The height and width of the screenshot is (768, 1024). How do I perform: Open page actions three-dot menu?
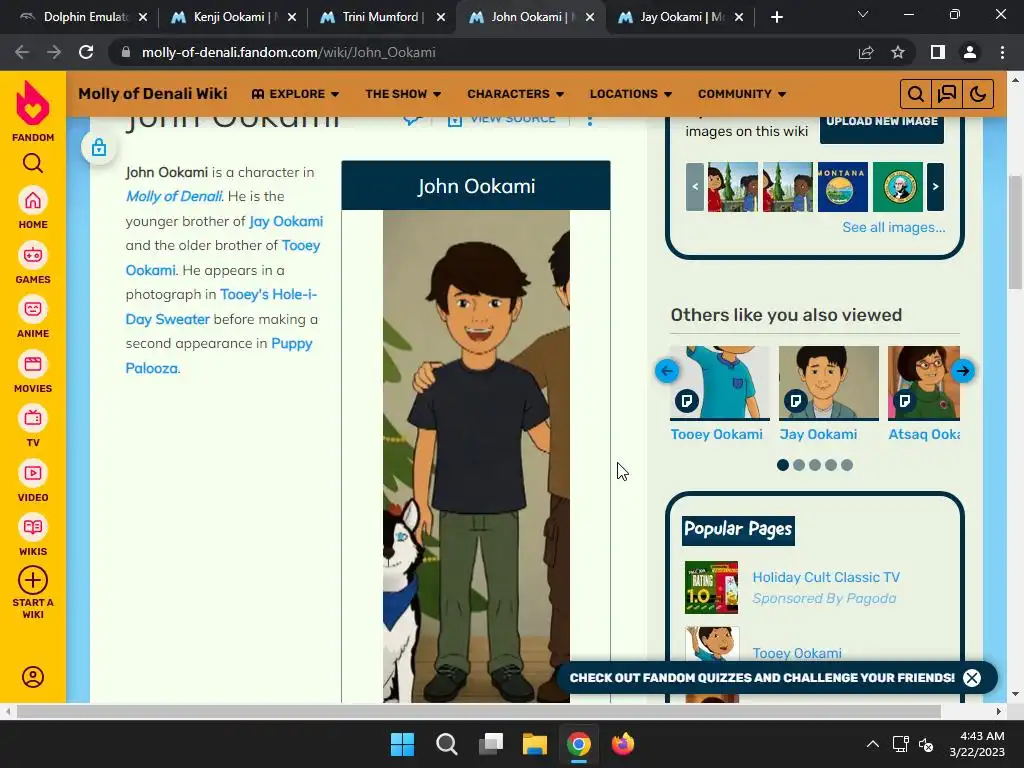point(590,120)
